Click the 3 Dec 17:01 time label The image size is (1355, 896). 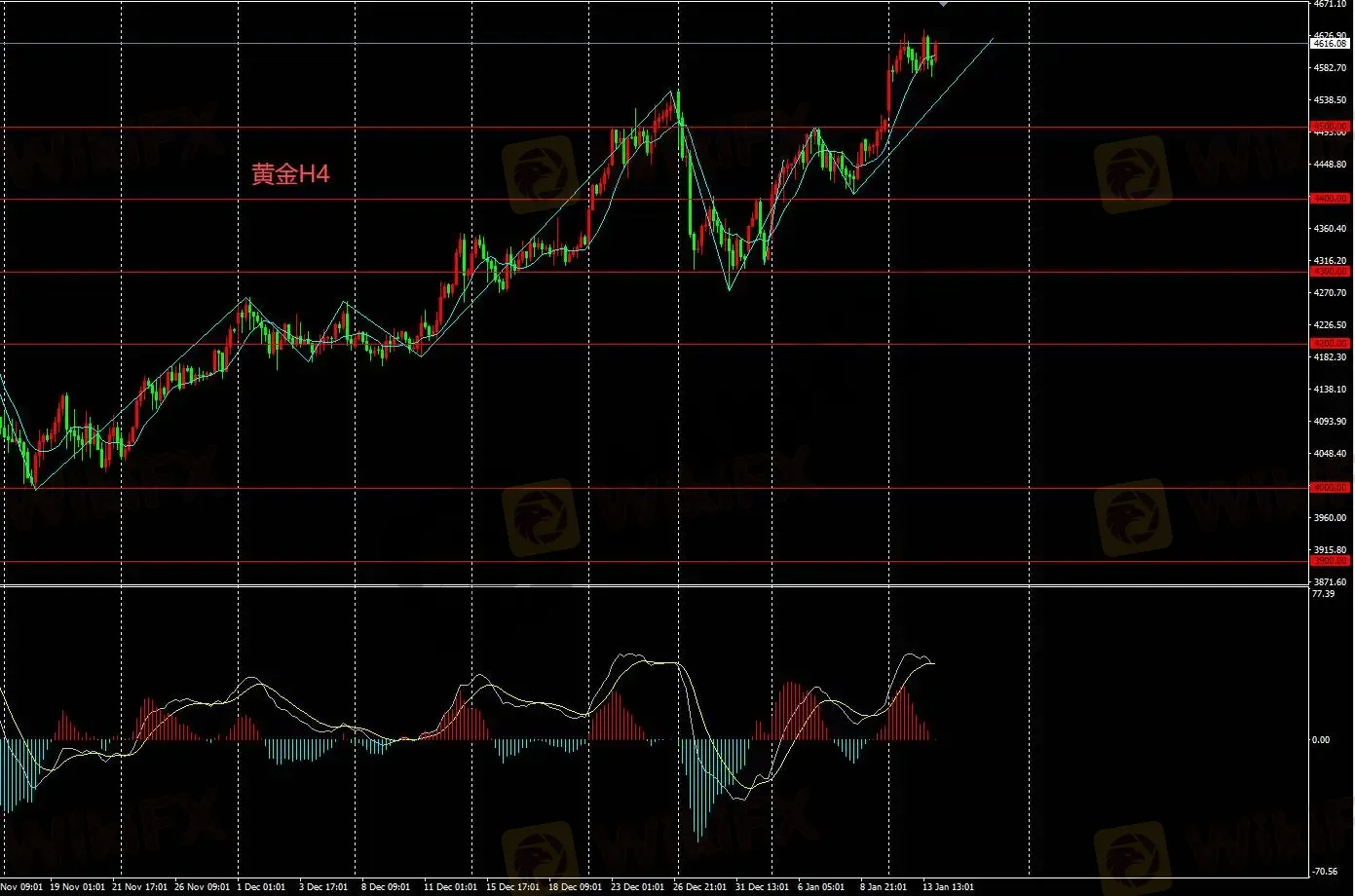click(x=321, y=888)
